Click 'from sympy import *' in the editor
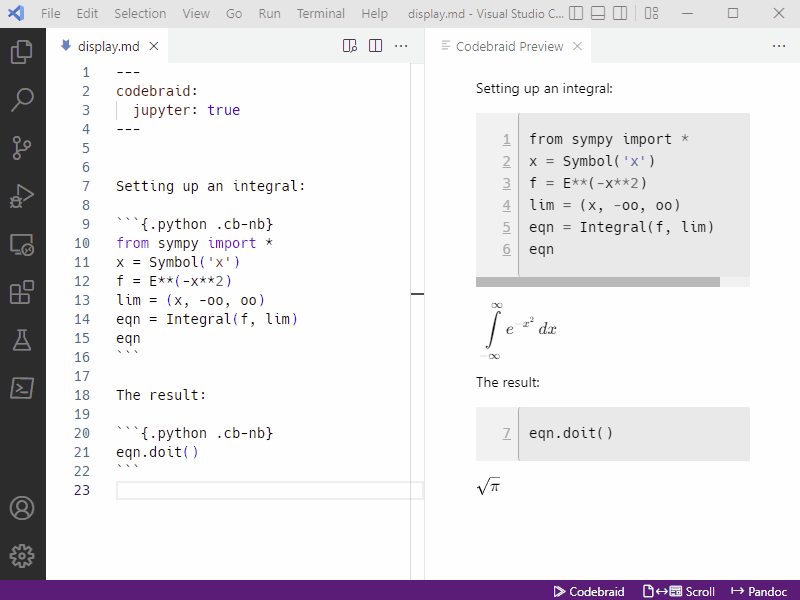 pos(194,243)
